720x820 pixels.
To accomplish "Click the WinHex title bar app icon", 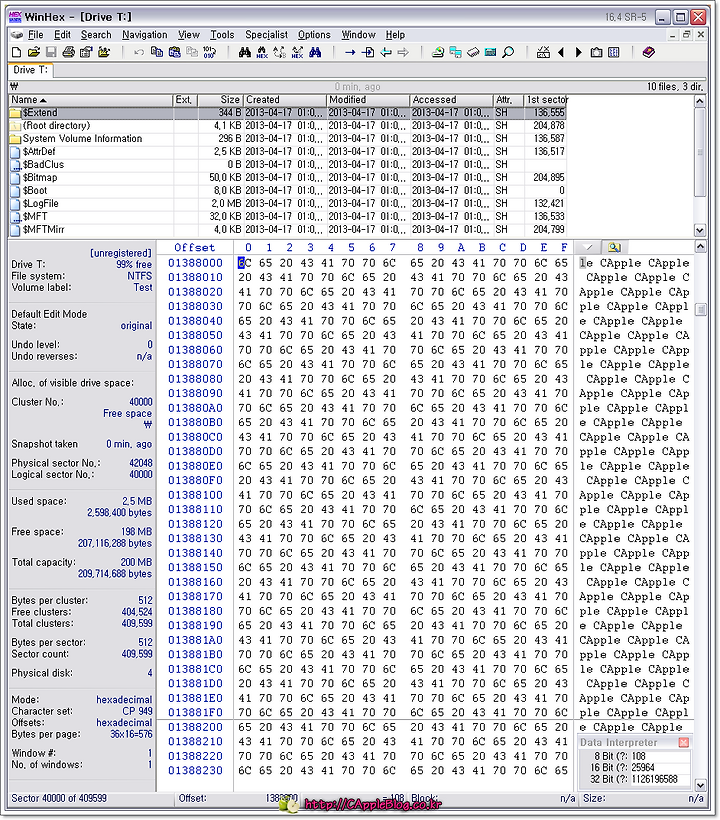I will (15, 17).
